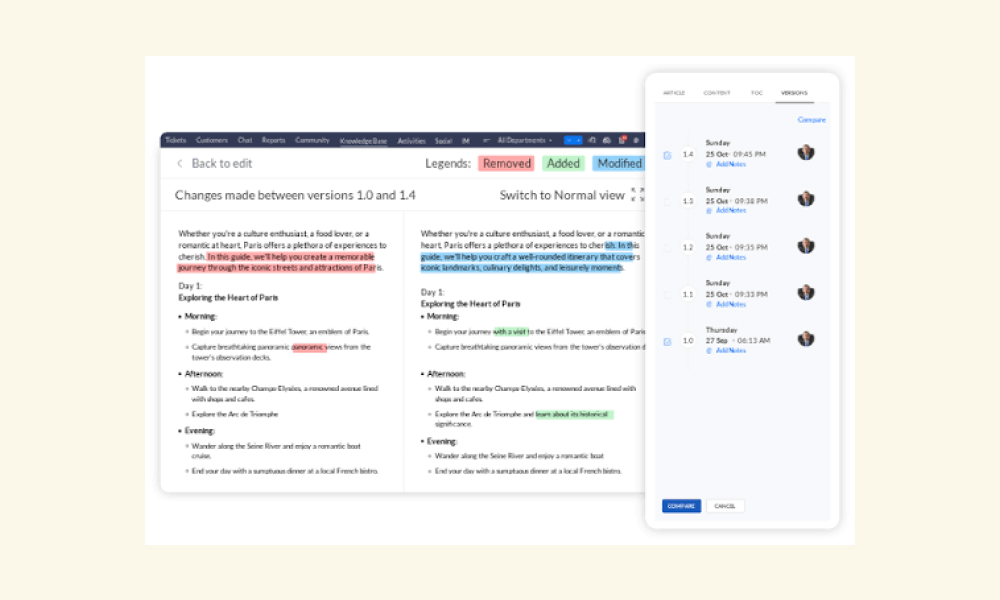Switch to the CONTENT TAB
This screenshot has height=600, width=1000.
click(x=717, y=93)
